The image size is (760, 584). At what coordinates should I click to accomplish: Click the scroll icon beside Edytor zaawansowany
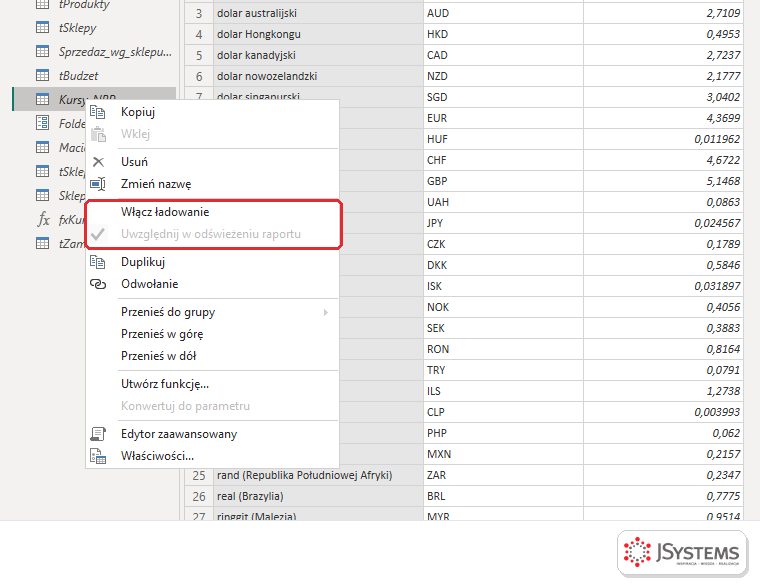pos(98,434)
